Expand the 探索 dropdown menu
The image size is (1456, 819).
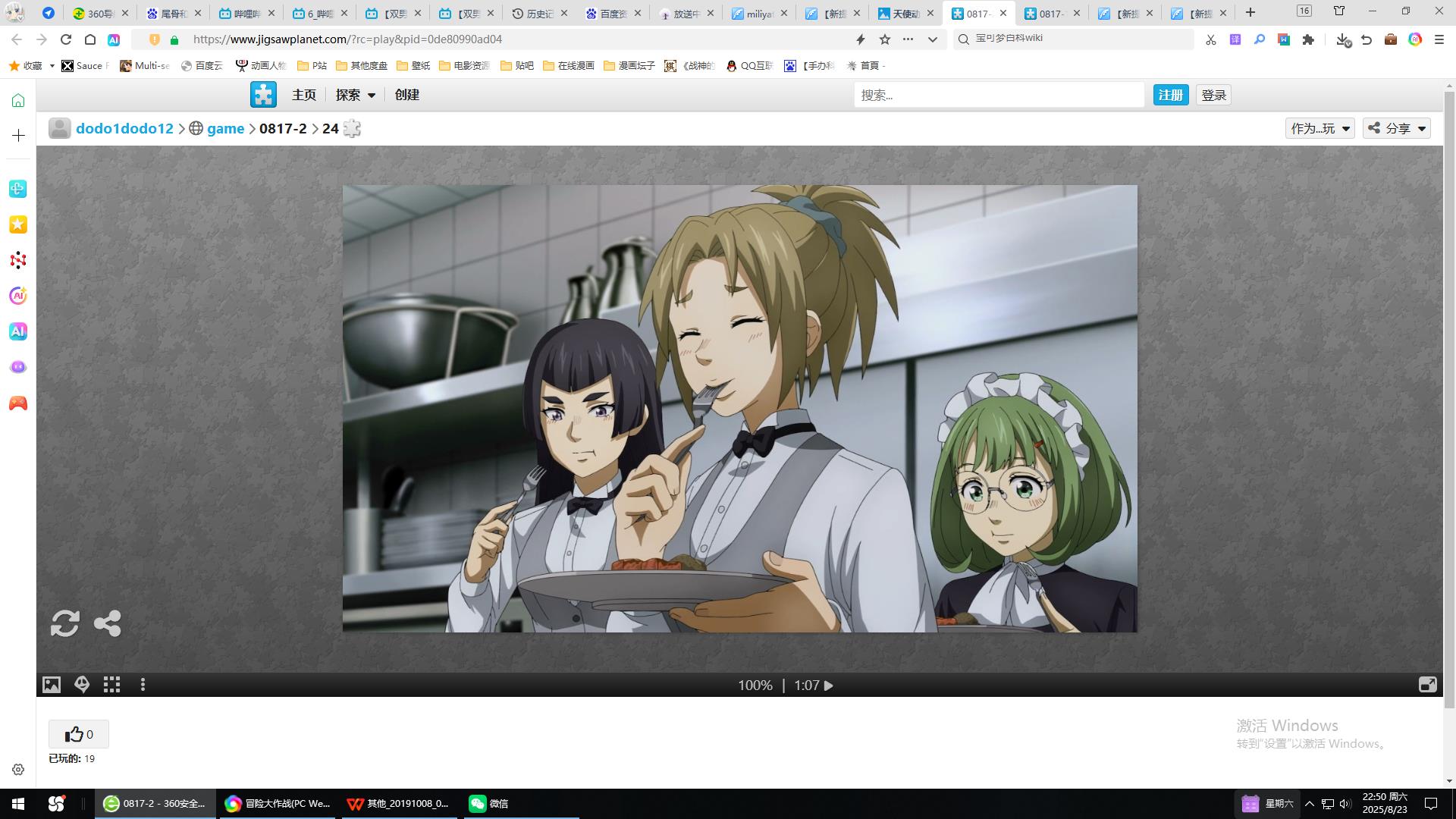pyautogui.click(x=356, y=95)
